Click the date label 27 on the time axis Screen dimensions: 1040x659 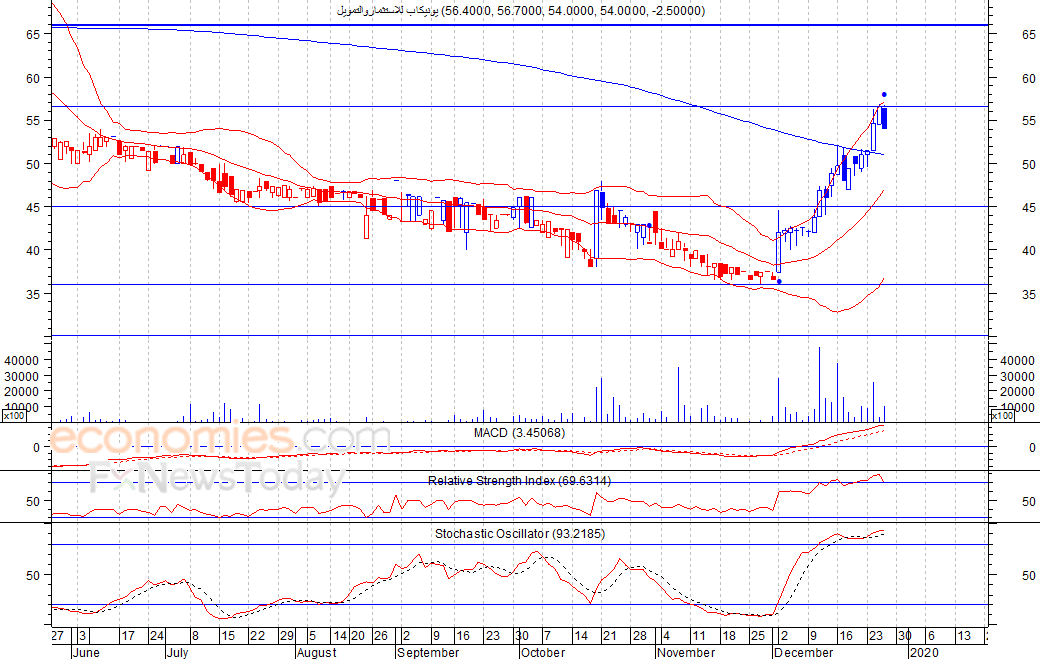click(x=58, y=636)
